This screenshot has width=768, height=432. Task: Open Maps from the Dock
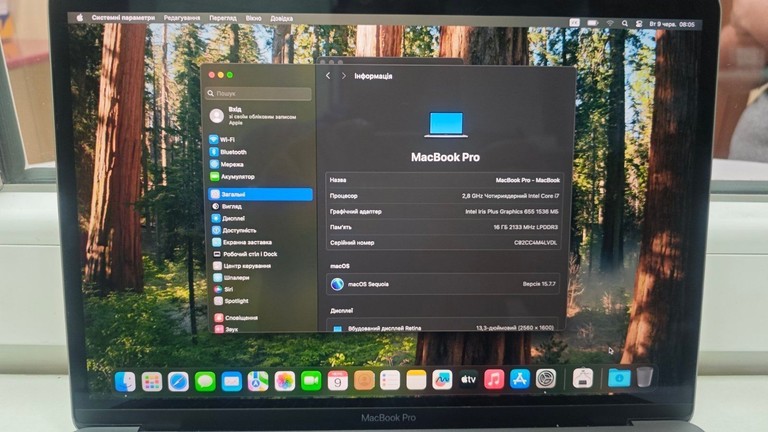258,381
